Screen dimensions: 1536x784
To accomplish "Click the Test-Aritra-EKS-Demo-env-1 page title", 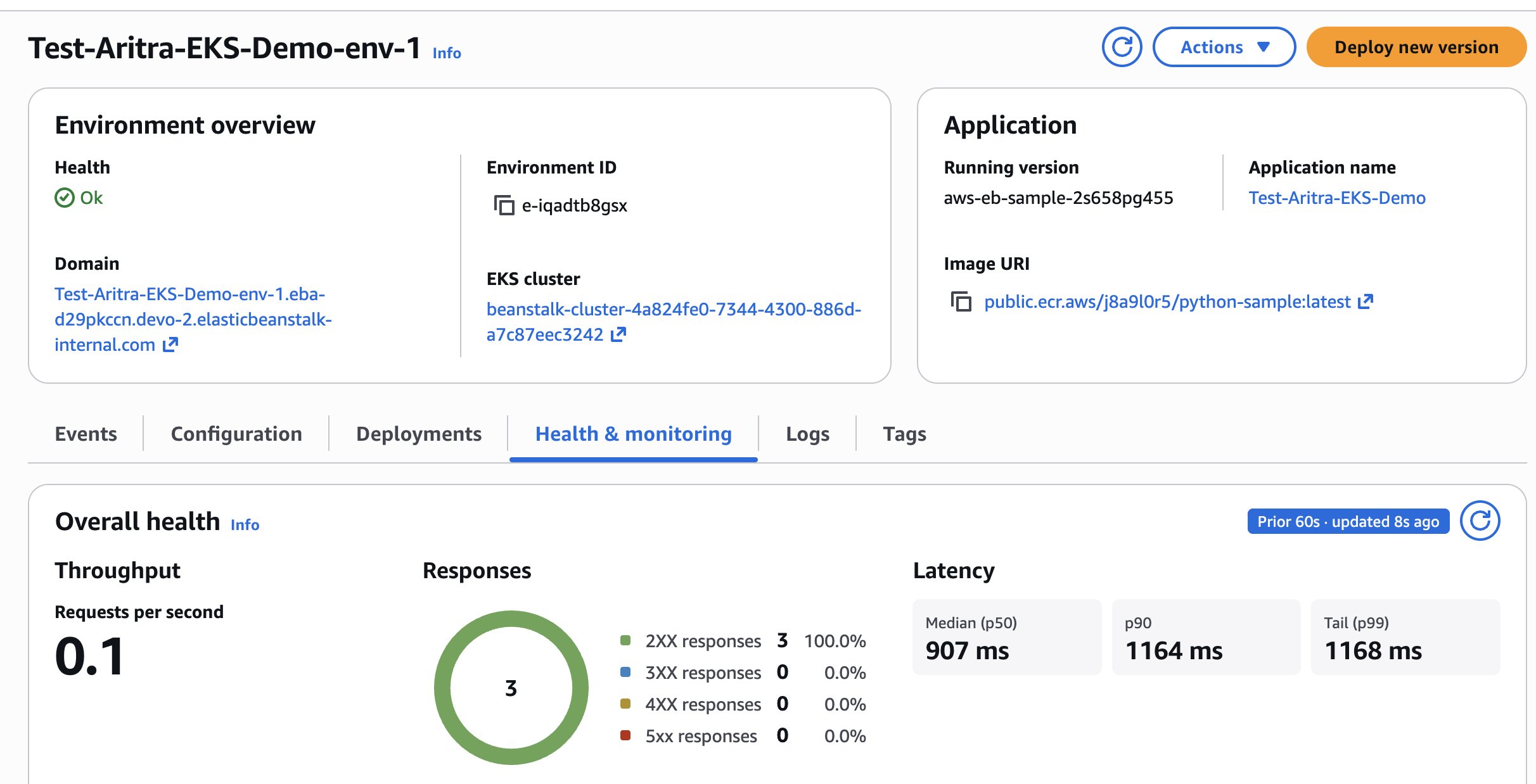I will click(225, 48).
